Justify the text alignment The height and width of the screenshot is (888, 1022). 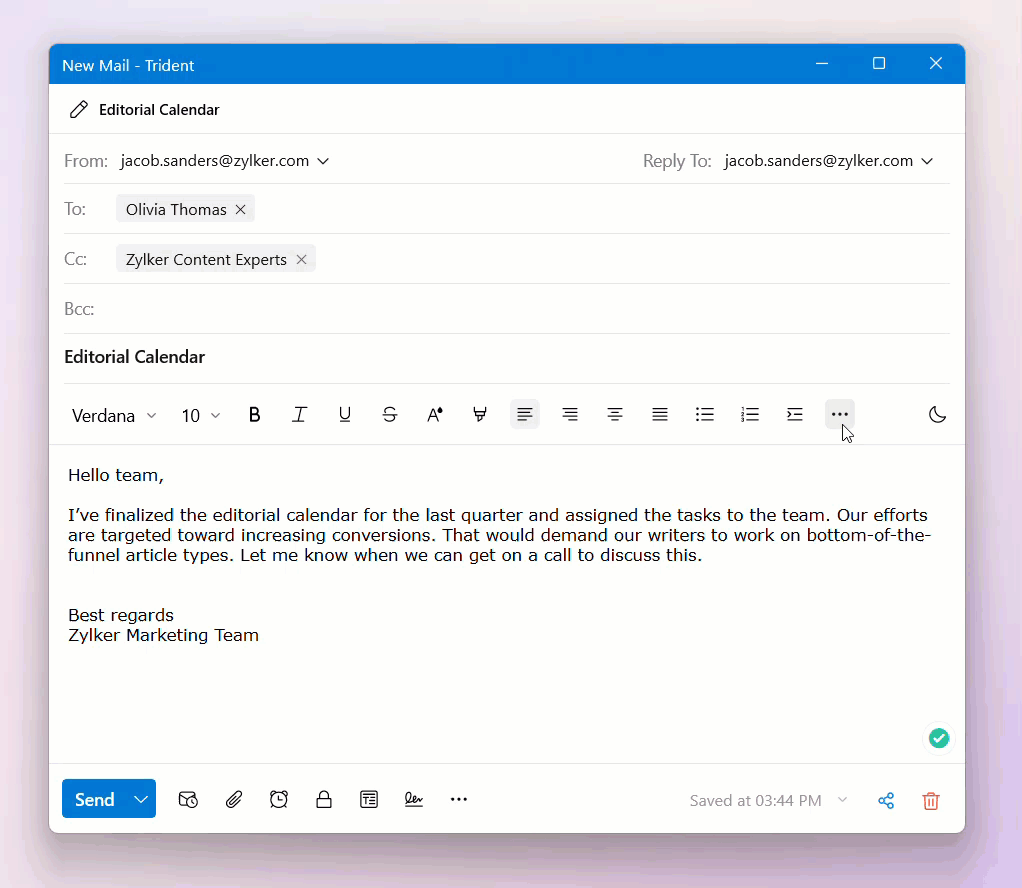coord(660,415)
